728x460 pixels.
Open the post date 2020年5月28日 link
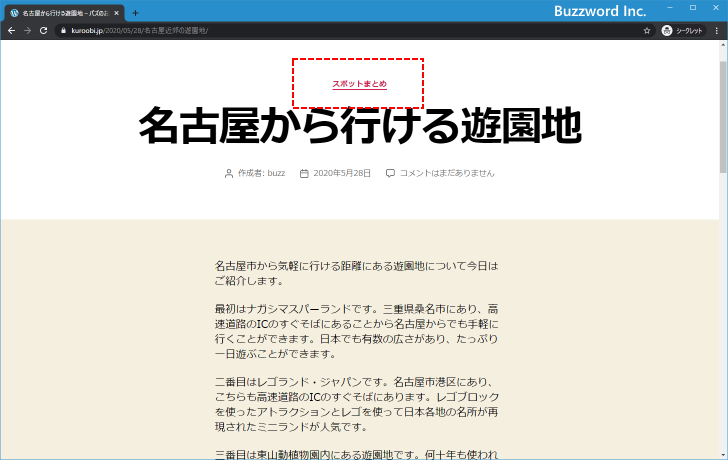(x=342, y=173)
